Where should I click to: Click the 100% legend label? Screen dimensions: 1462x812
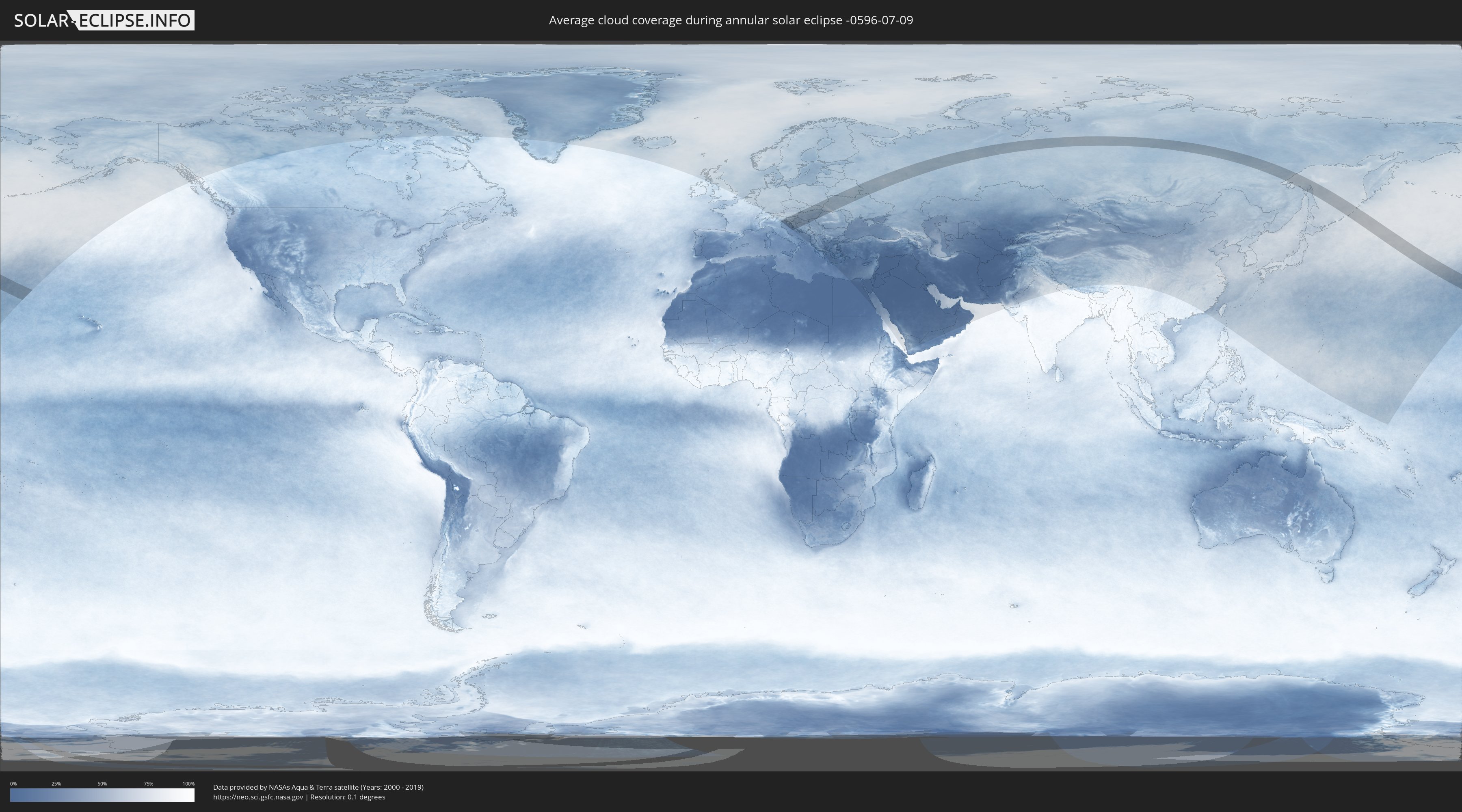tap(188, 784)
